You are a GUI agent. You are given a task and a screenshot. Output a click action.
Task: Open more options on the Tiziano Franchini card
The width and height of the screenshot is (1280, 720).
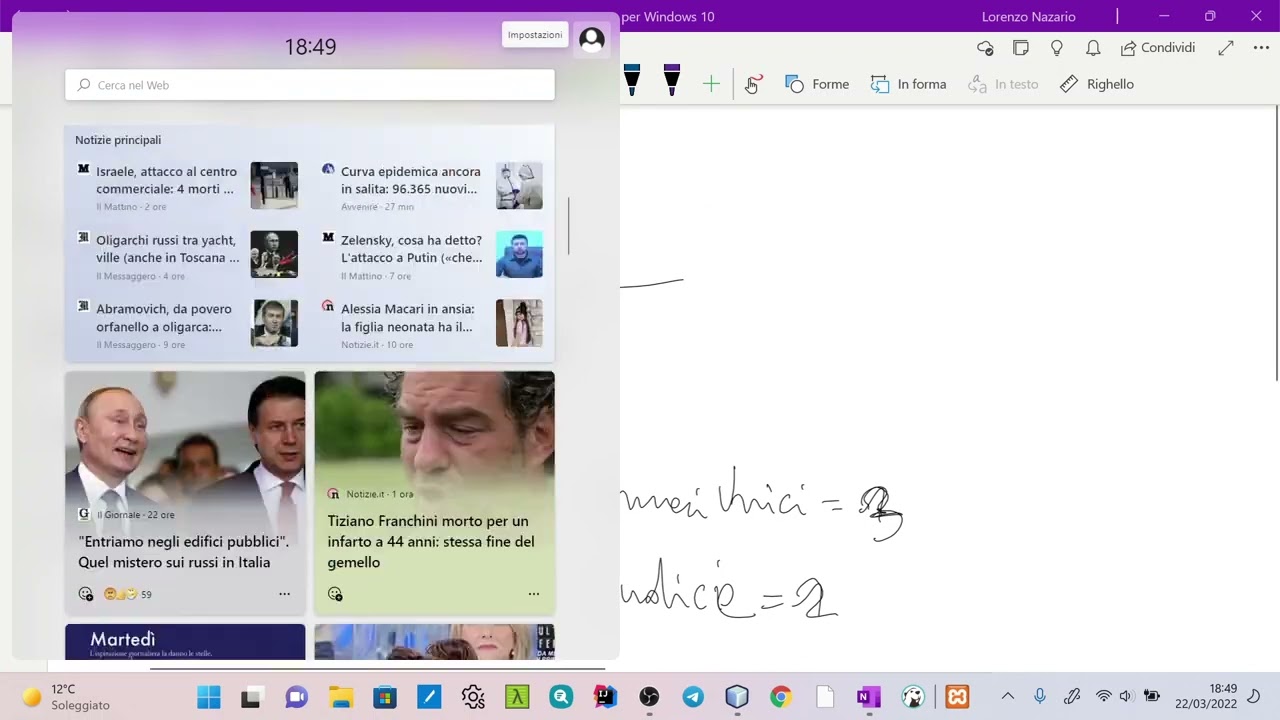point(533,594)
